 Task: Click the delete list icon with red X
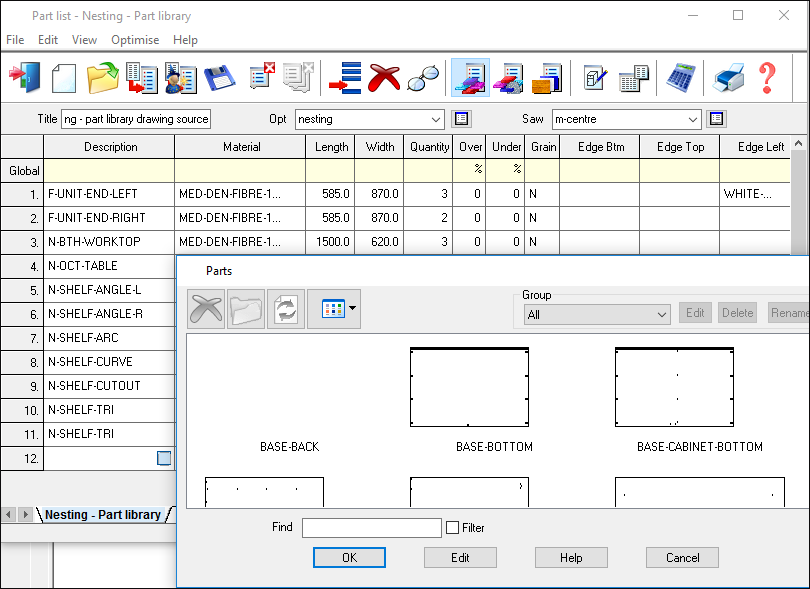pyautogui.click(x=262, y=76)
